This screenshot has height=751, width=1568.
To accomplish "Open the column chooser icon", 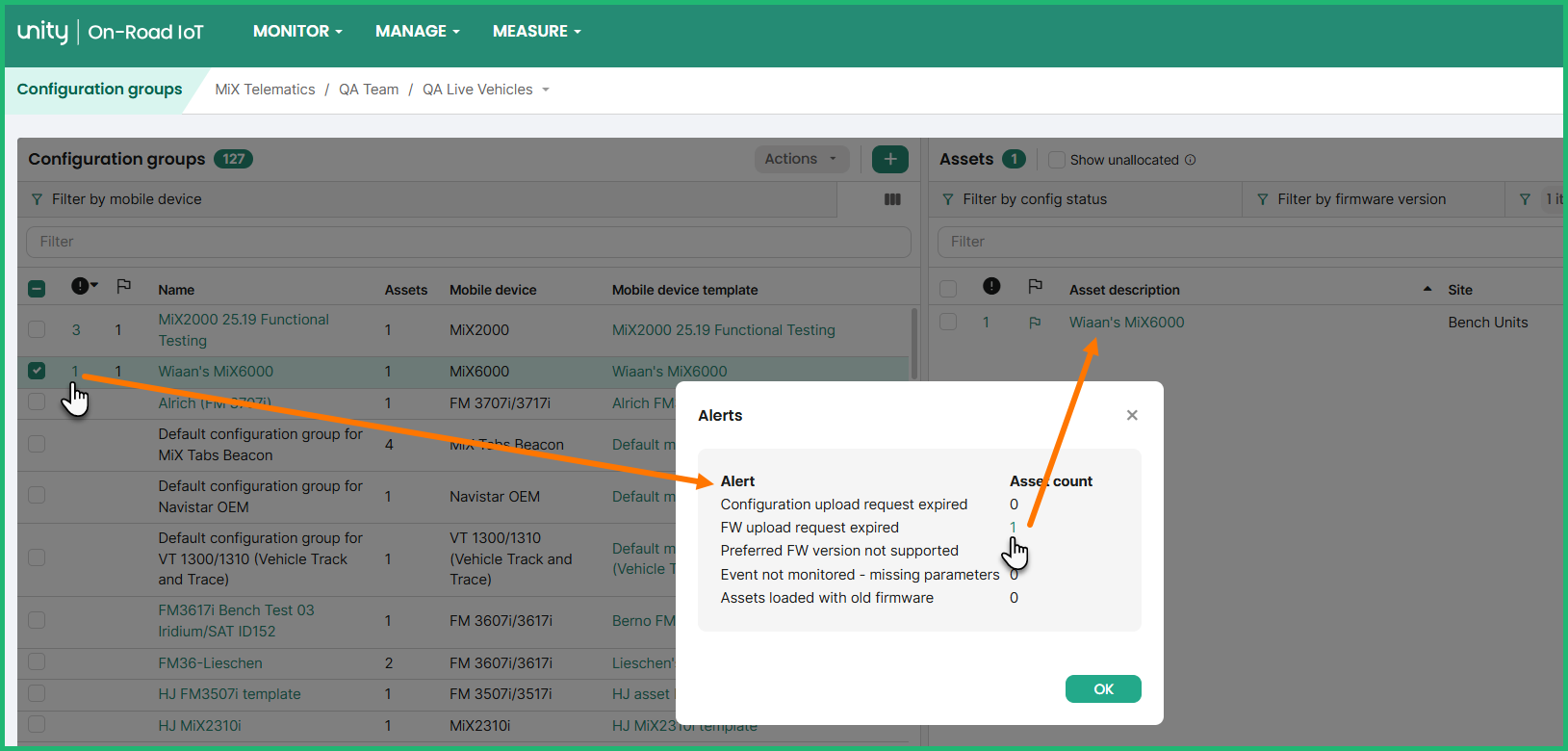I will tap(892, 199).
